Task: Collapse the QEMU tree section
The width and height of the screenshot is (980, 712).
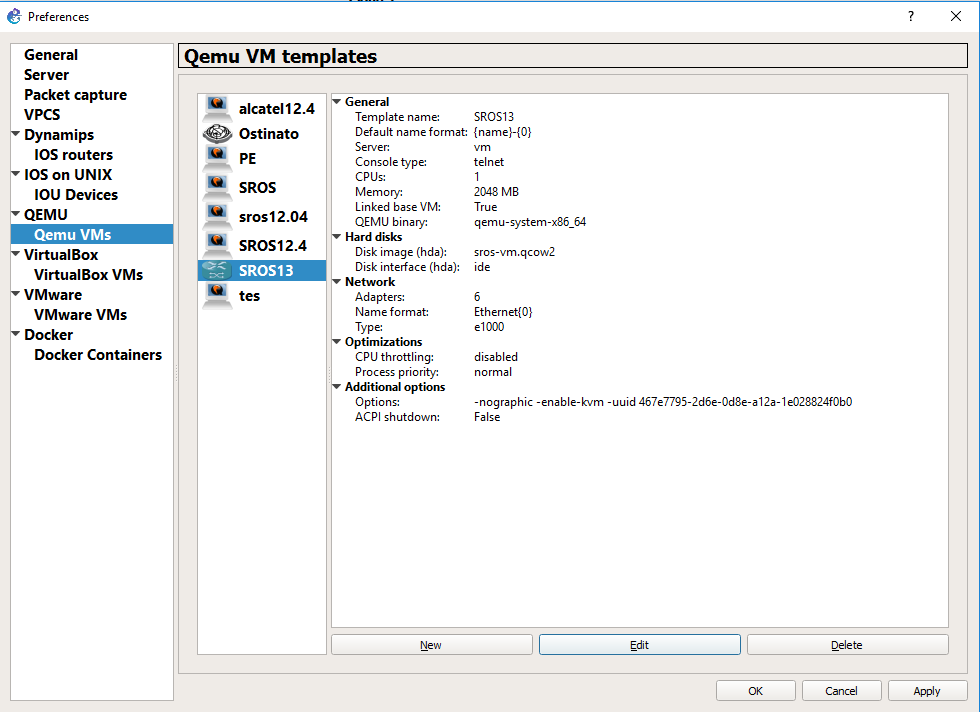Action: [16, 214]
